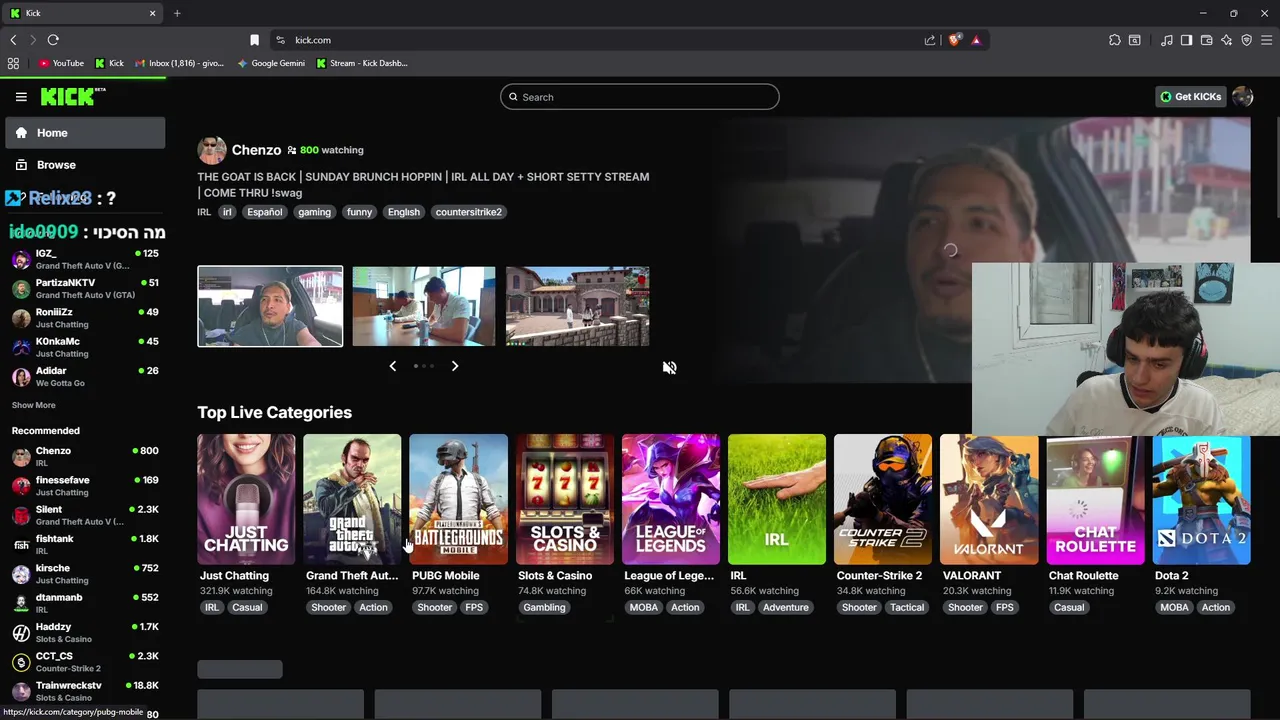Open K0nkaMc channel in sidebar

pyautogui.click(x=85, y=347)
